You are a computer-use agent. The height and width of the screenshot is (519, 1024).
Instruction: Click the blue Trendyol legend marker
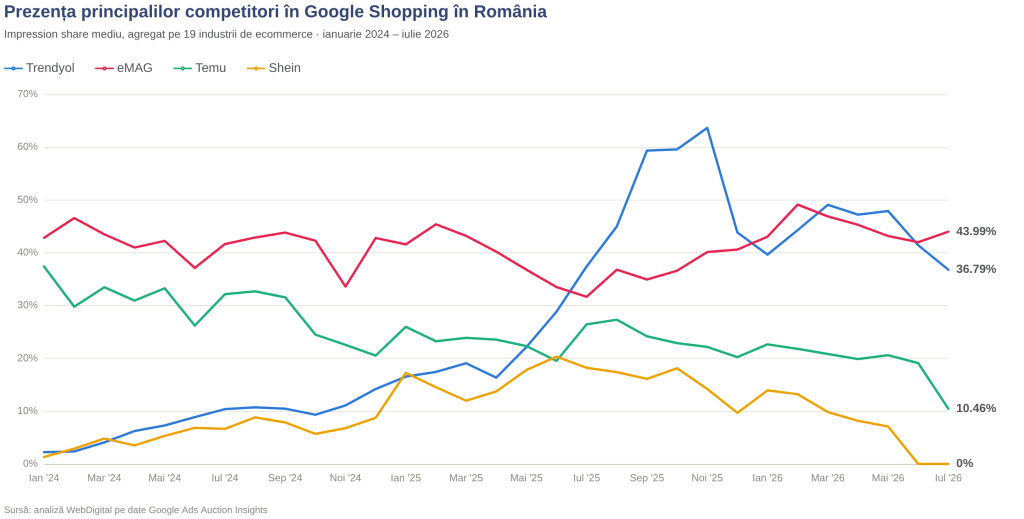tap(13, 68)
